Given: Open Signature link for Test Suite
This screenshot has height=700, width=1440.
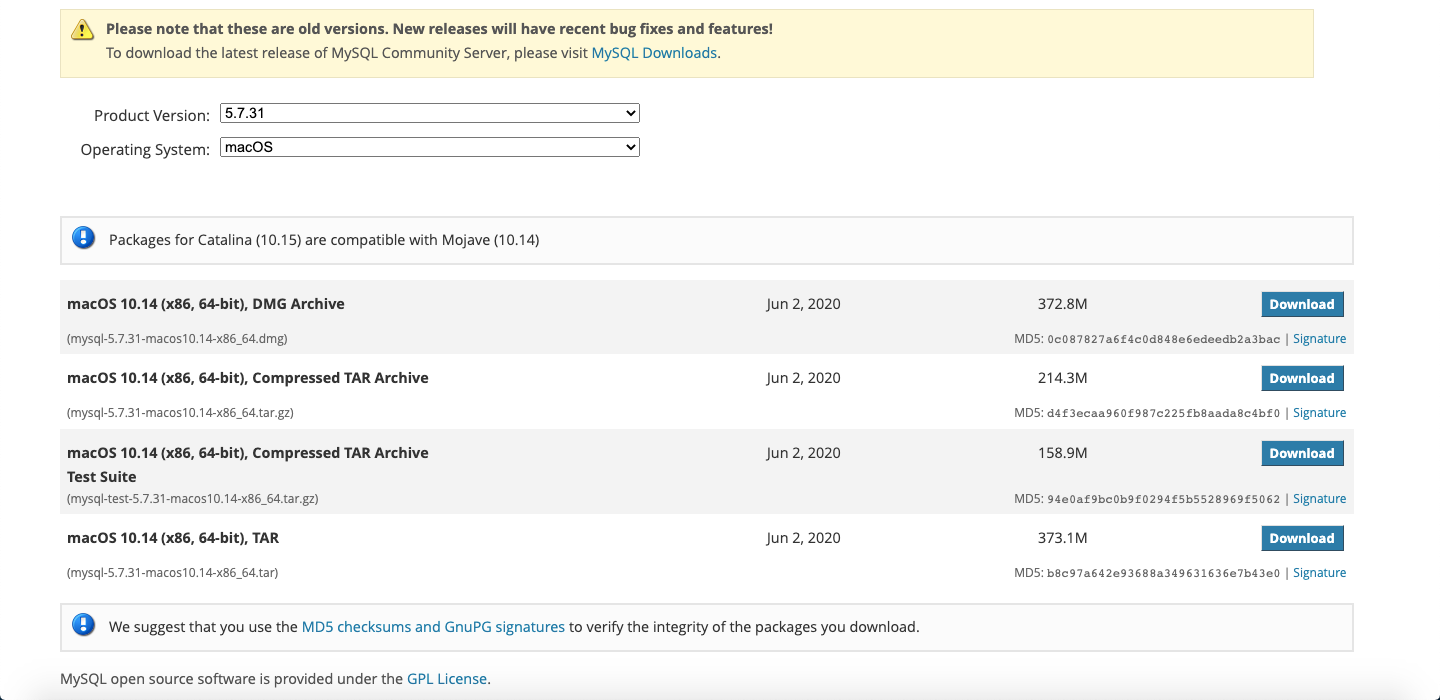Looking at the screenshot, I should [x=1319, y=499].
